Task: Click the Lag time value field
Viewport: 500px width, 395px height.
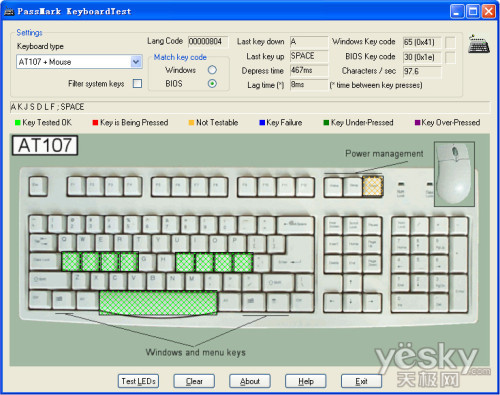Action: [x=309, y=84]
